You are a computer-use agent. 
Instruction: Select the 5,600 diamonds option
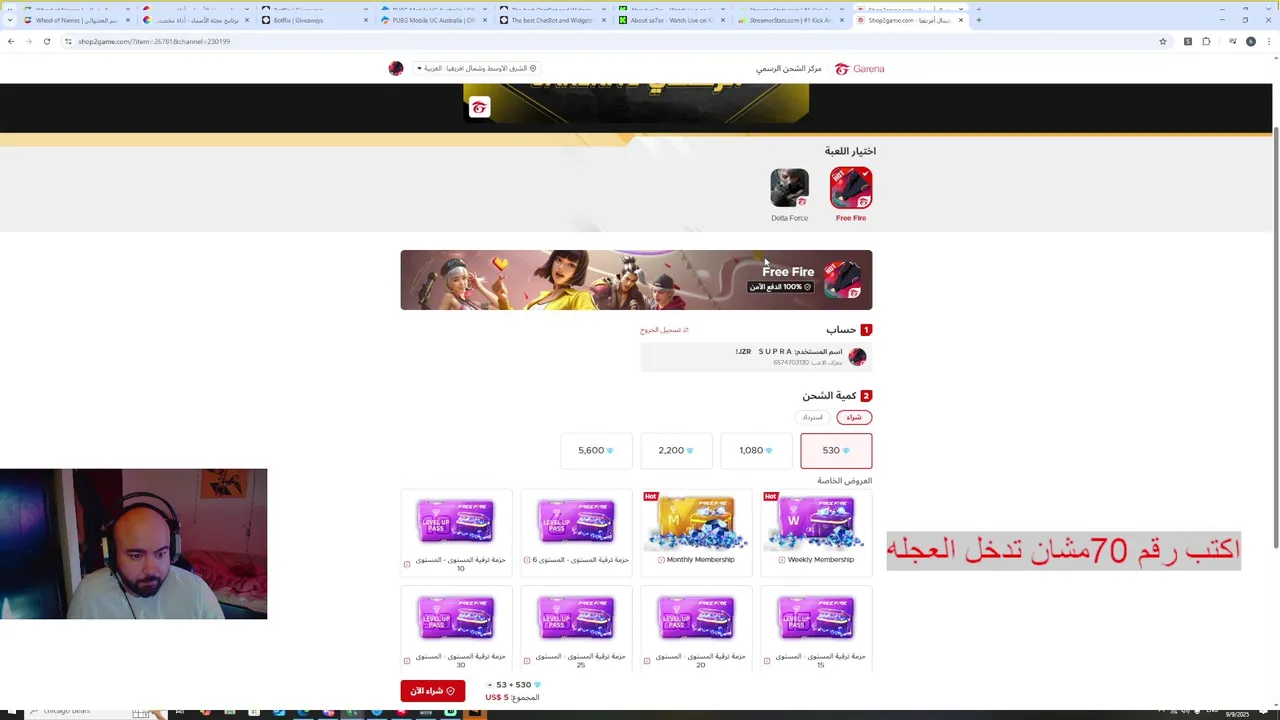596,451
